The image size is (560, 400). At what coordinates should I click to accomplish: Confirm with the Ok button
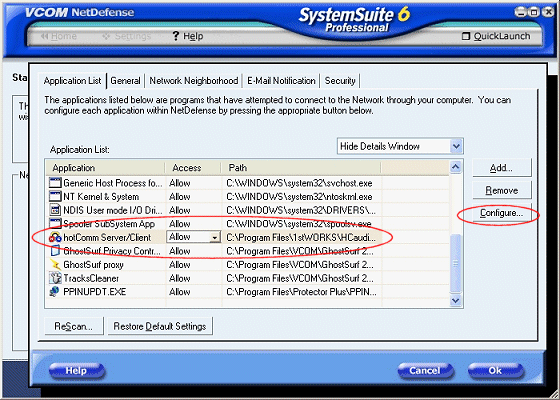[x=495, y=371]
